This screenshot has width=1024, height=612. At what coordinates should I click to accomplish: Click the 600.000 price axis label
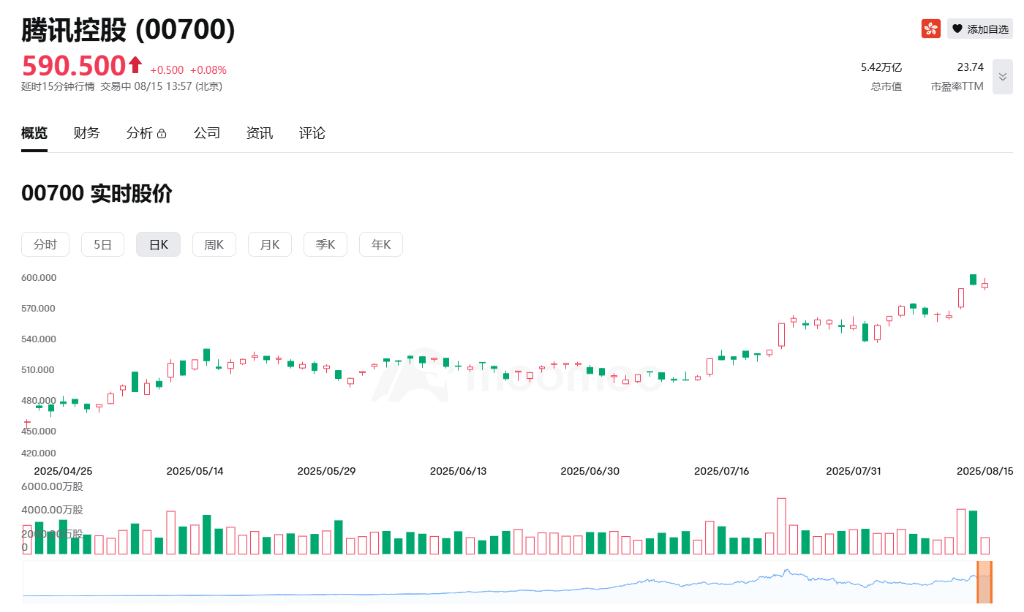tap(39, 278)
